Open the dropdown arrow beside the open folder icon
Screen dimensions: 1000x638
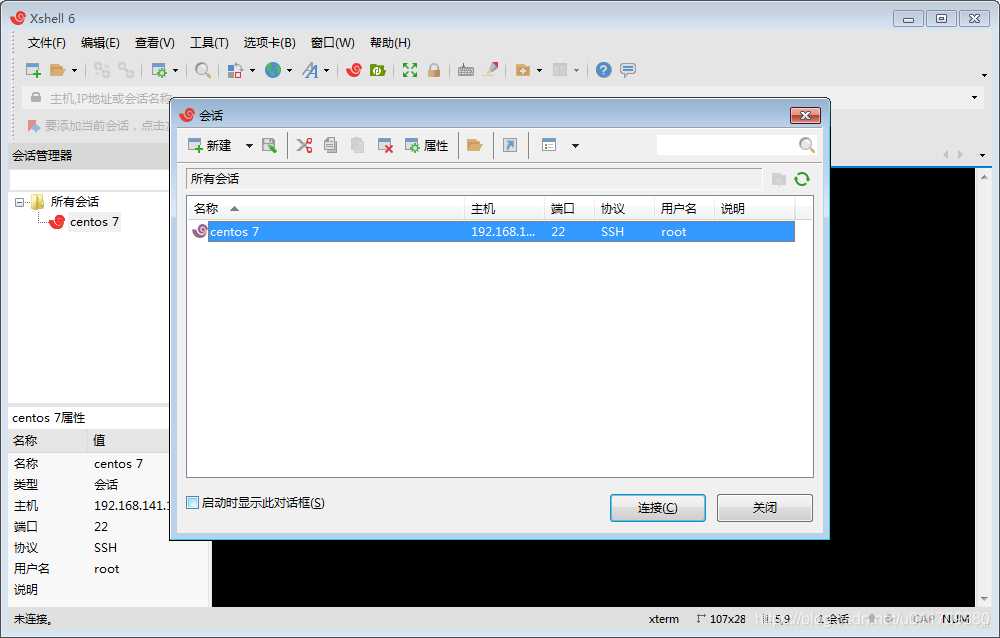(75, 70)
